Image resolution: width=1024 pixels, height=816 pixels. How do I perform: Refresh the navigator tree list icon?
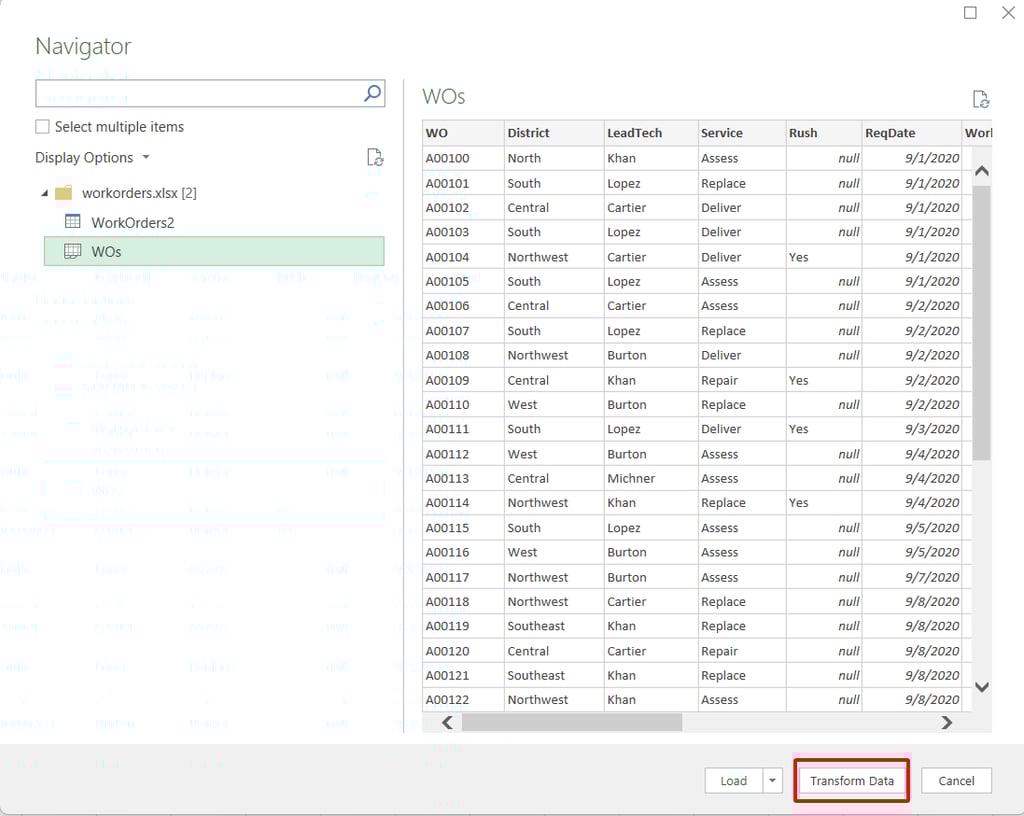coord(375,157)
